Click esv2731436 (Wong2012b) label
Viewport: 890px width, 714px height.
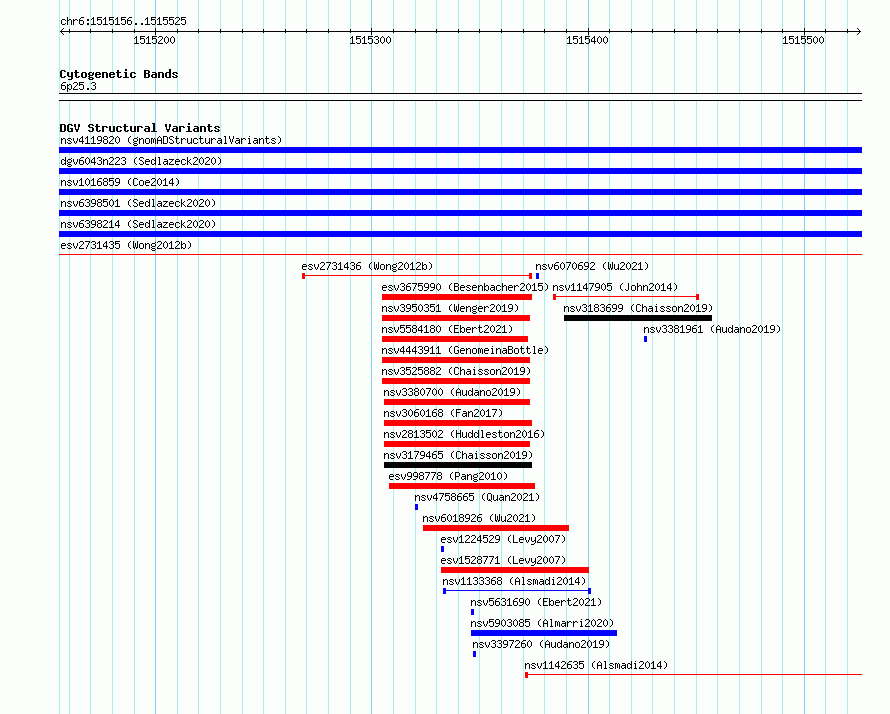[367, 266]
